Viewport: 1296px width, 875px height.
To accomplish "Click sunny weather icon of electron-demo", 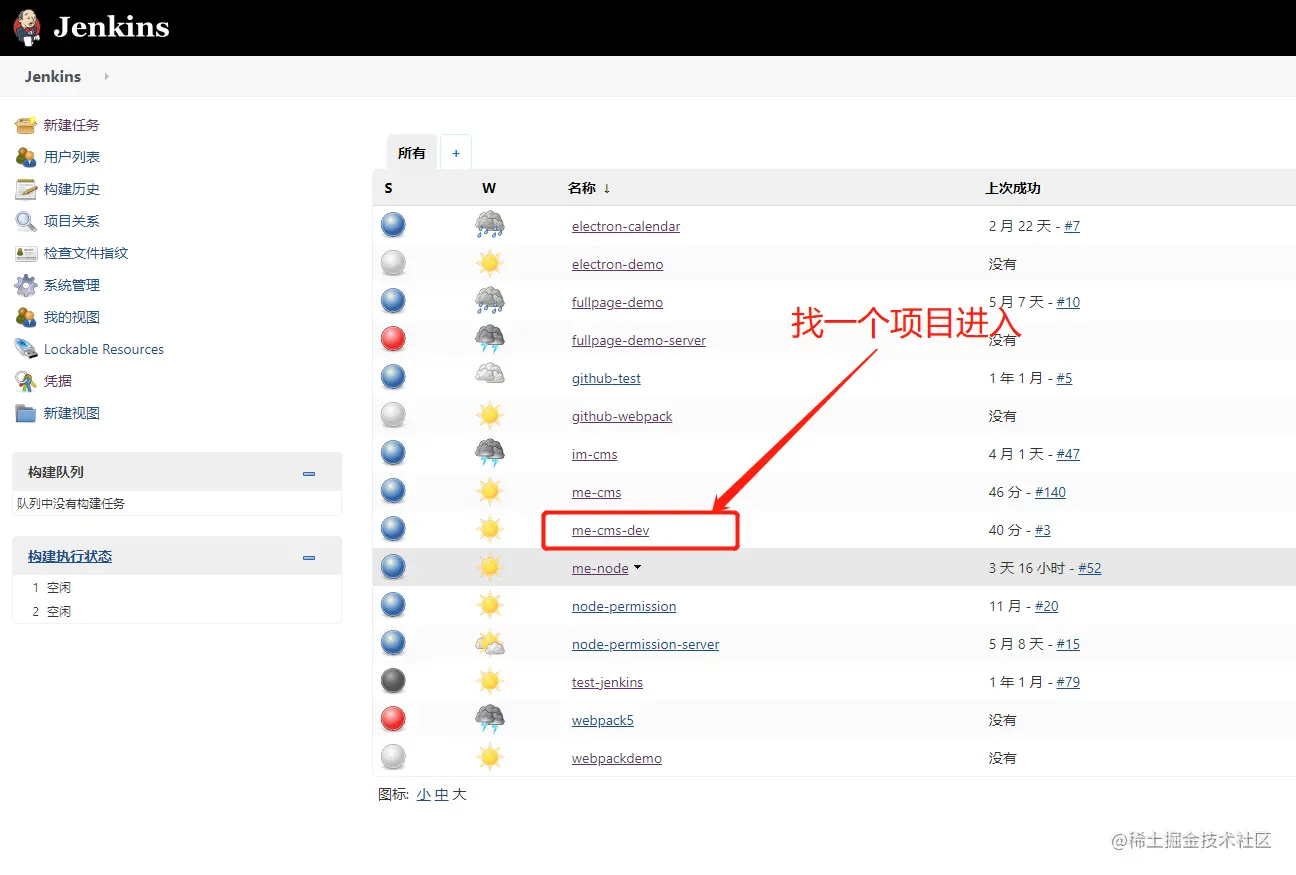I will [489, 263].
